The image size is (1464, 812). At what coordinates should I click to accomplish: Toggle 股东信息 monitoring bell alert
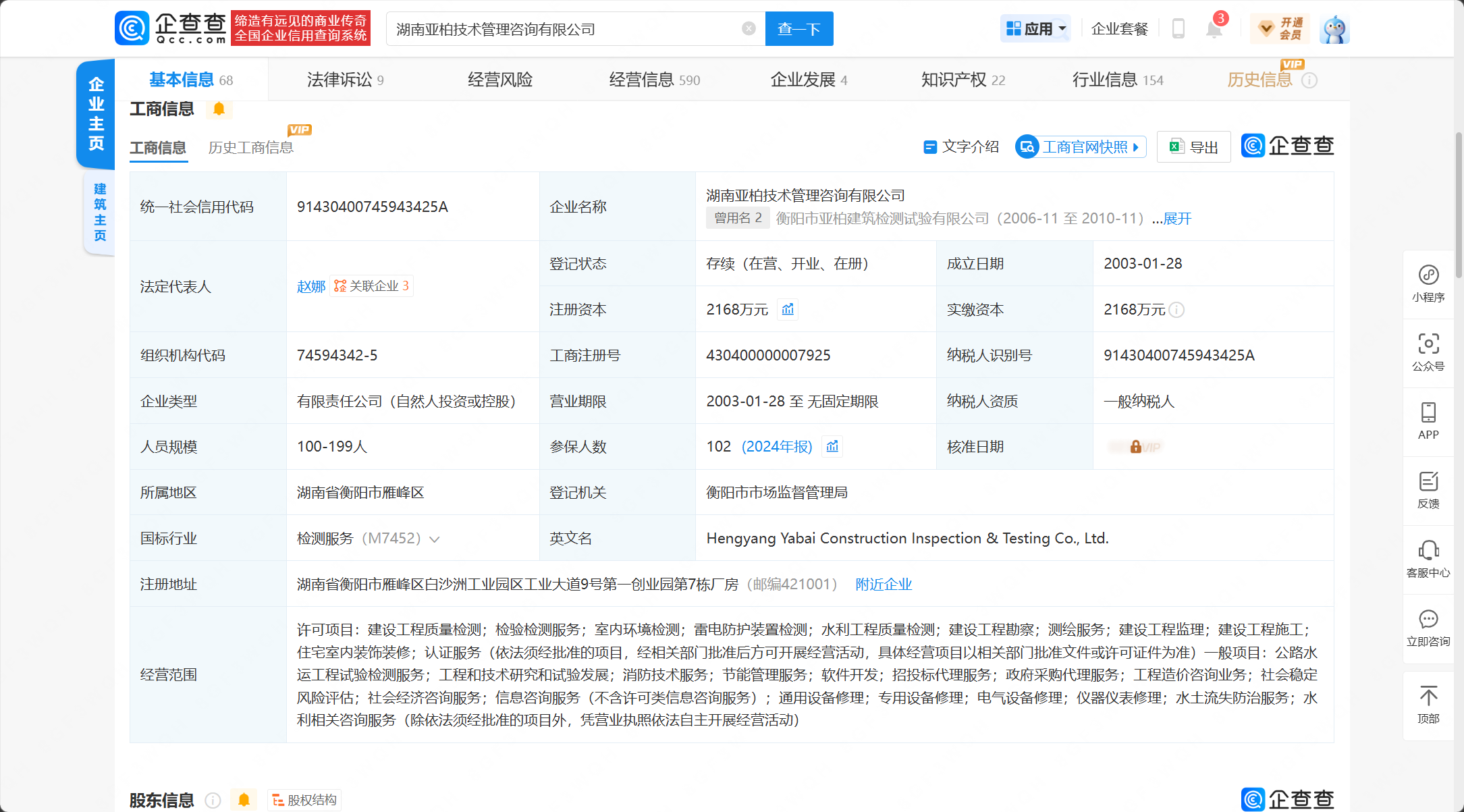[244, 800]
